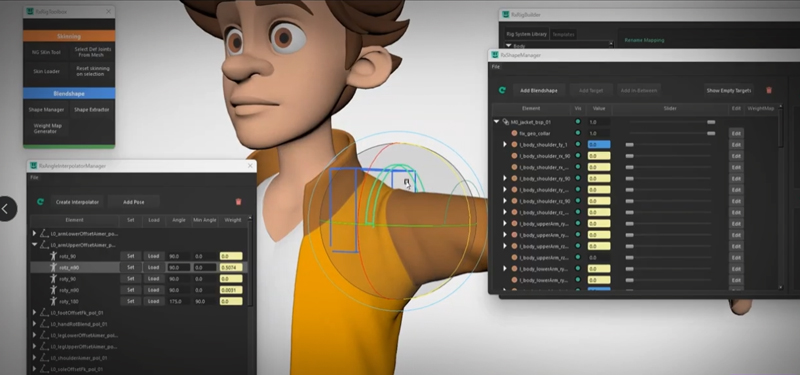Toggle visibility dot for l_body_shoulder_ry_90

tap(578, 178)
